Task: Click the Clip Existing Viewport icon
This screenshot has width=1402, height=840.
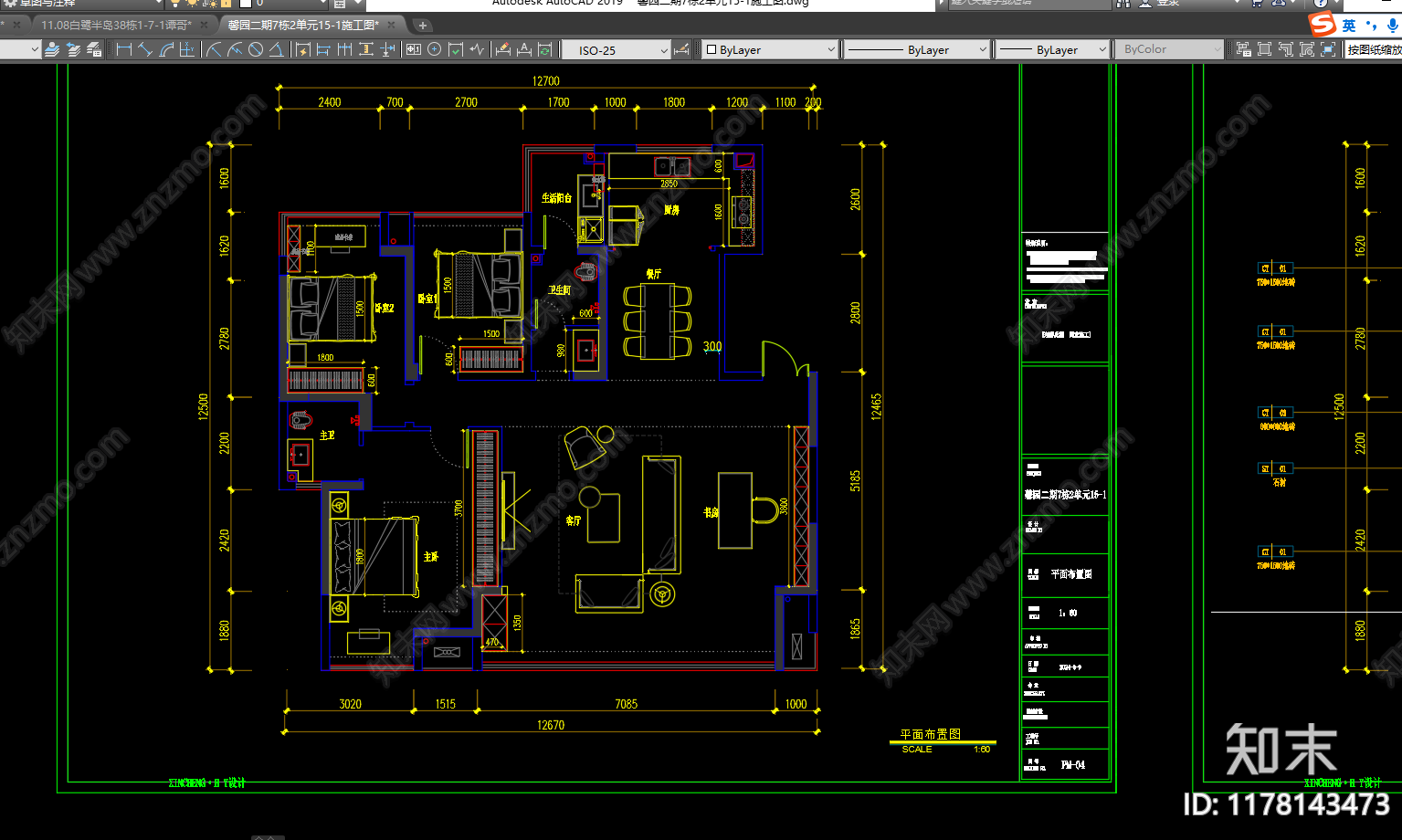Action: pyautogui.click(x=1328, y=49)
